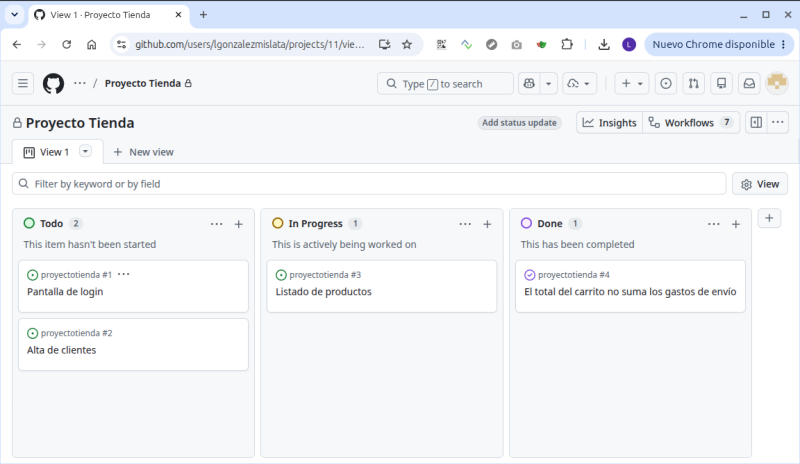Open the Issues icon in header
The height and width of the screenshot is (464, 800).
666,83
